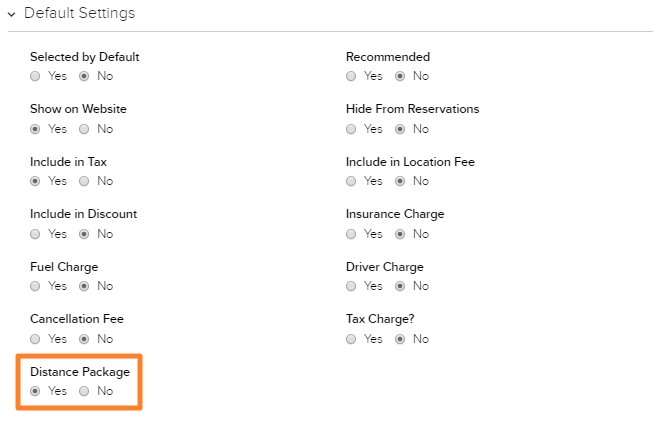
Task: Choose Yes for Fuel Charge
Action: click(x=35, y=286)
